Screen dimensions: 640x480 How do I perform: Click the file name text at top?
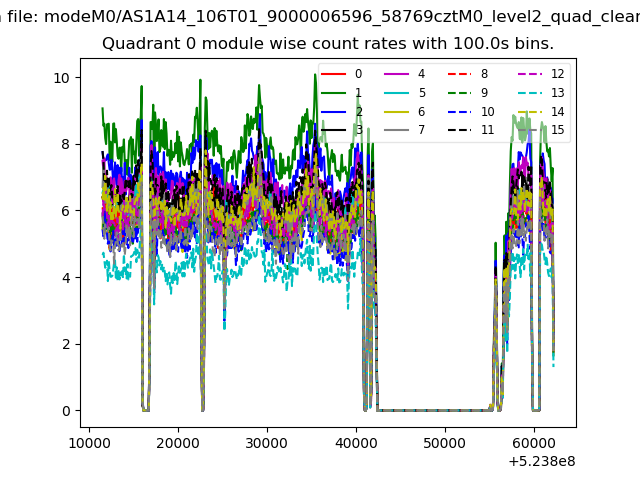(x=320, y=17)
